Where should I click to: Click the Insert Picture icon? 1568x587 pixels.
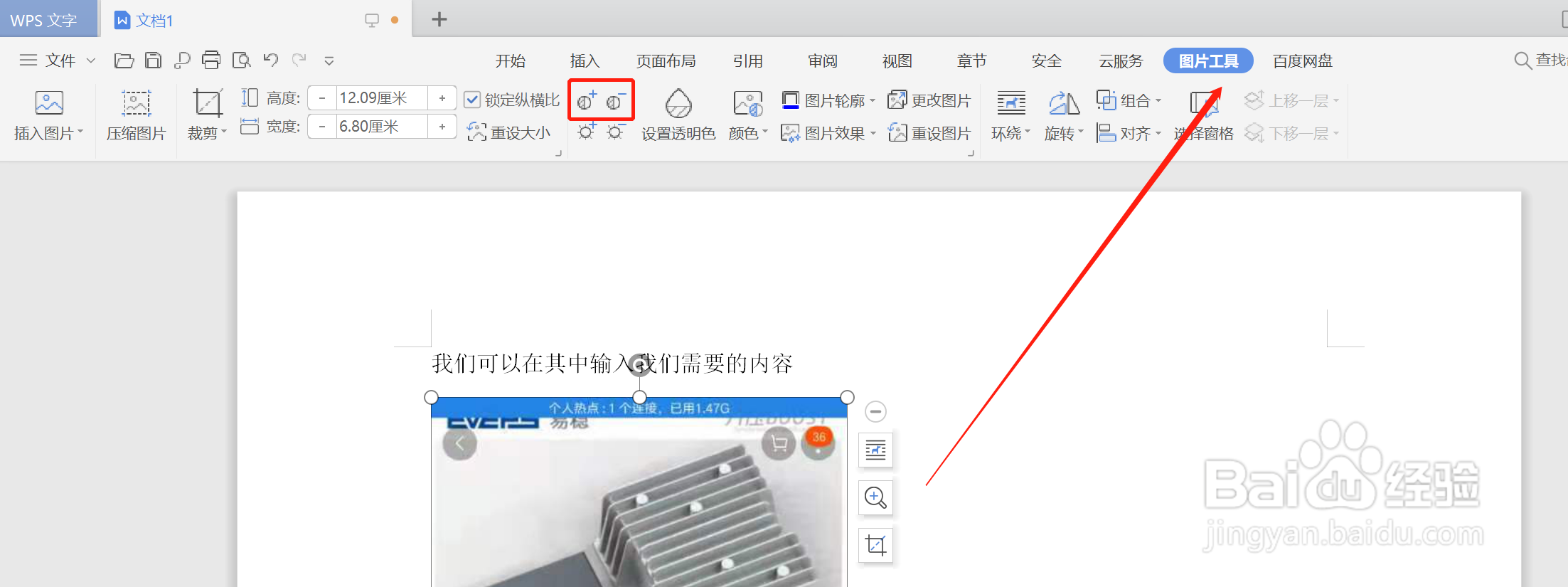coord(49,103)
